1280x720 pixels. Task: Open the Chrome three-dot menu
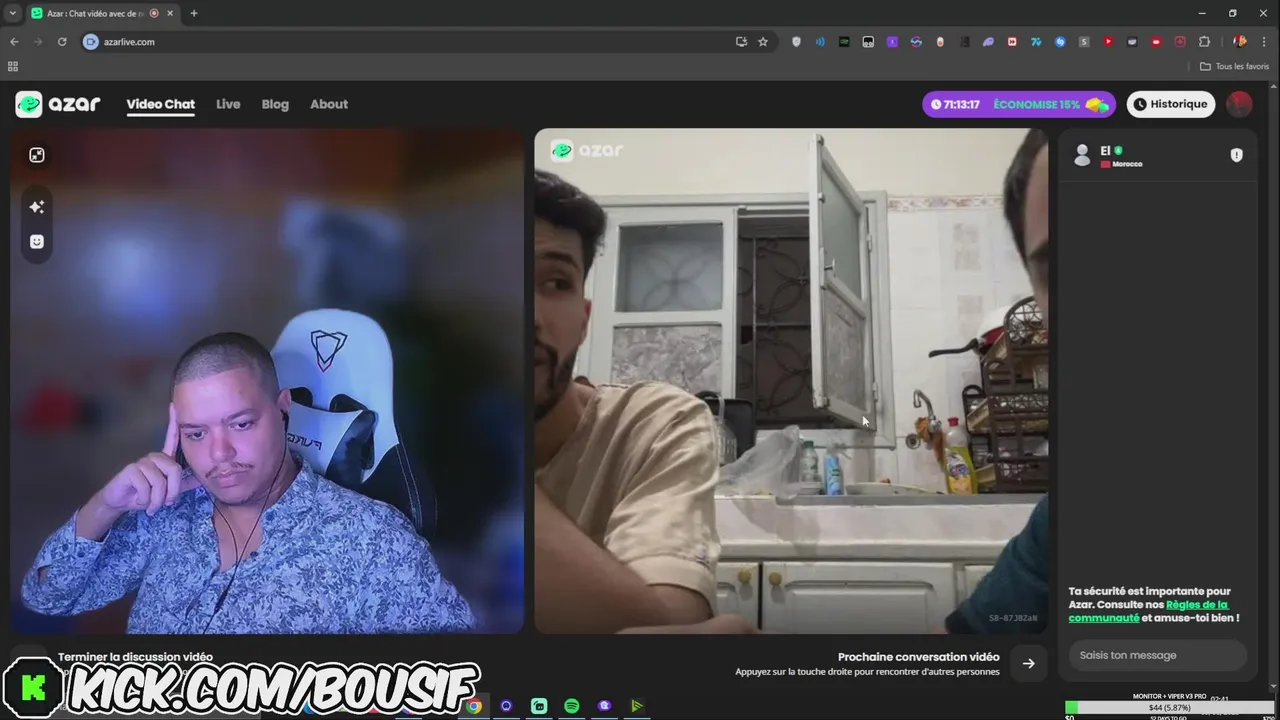[x=1265, y=42]
